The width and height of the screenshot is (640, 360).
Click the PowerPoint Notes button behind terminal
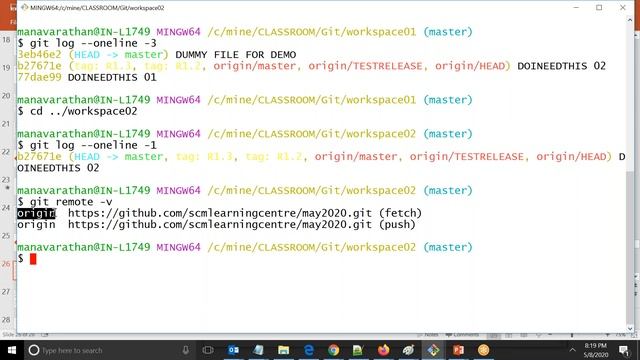pos(428,335)
